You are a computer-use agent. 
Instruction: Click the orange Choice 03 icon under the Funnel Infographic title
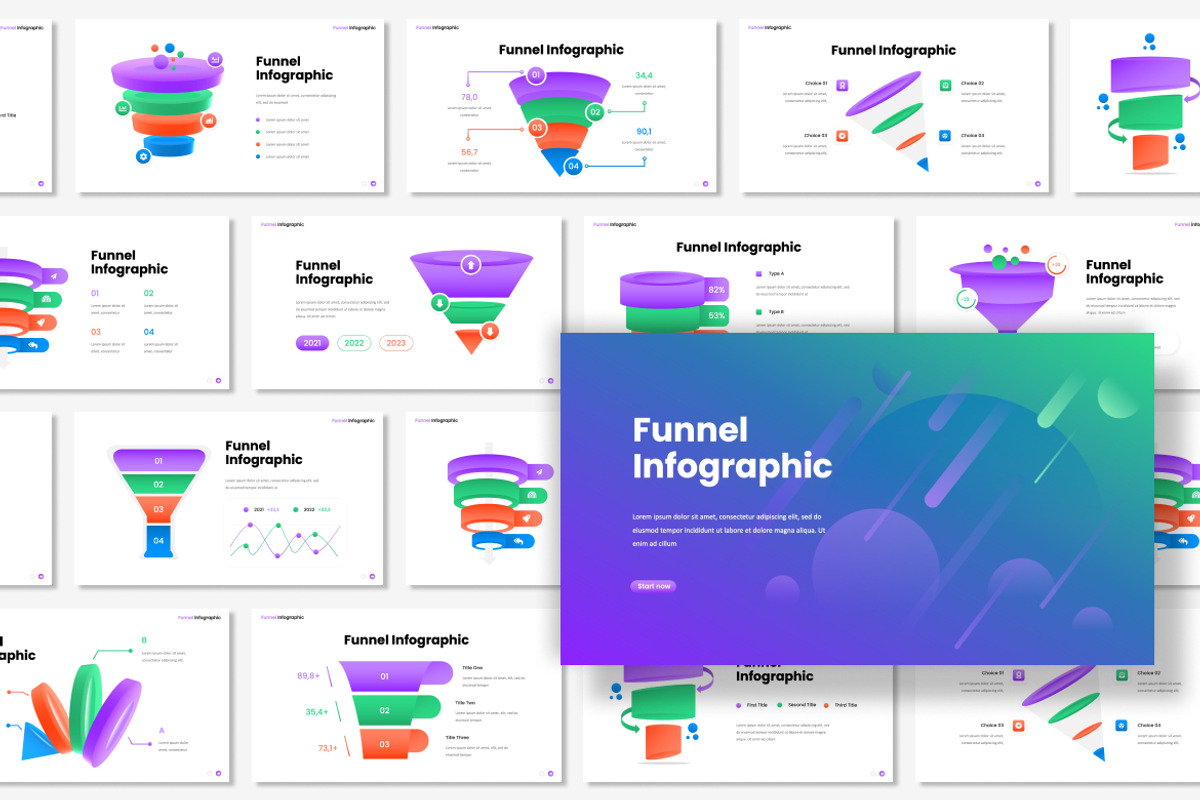tap(843, 136)
